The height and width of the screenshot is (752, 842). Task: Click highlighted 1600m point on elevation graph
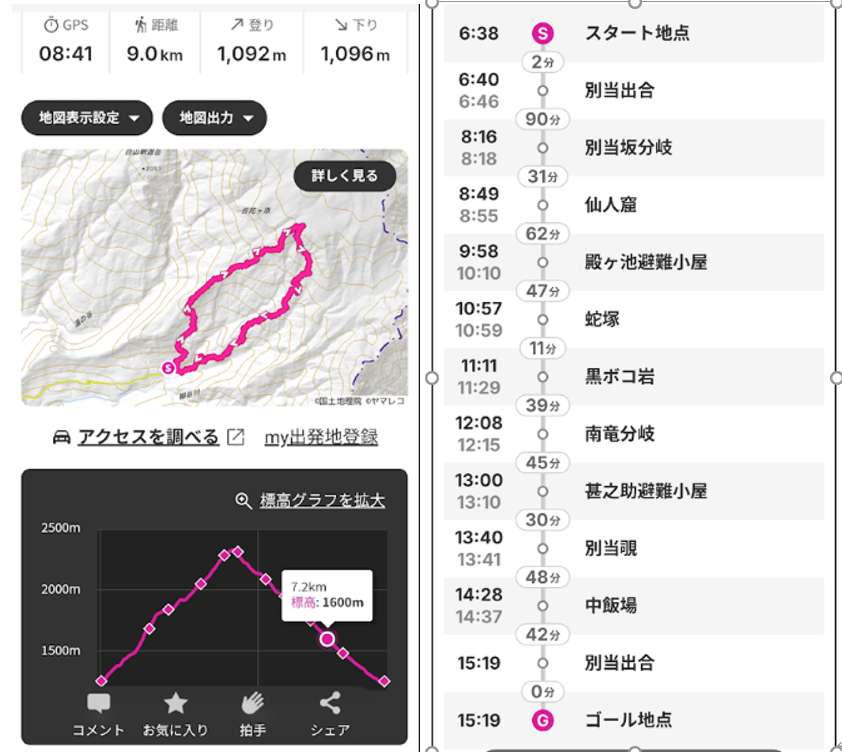pos(327,638)
